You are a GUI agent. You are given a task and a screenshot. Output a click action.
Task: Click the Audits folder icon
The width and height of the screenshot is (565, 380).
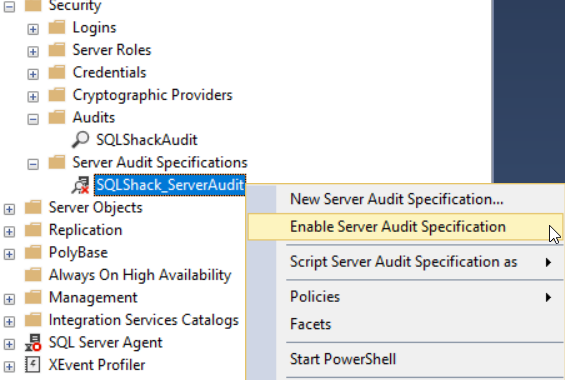point(57,117)
